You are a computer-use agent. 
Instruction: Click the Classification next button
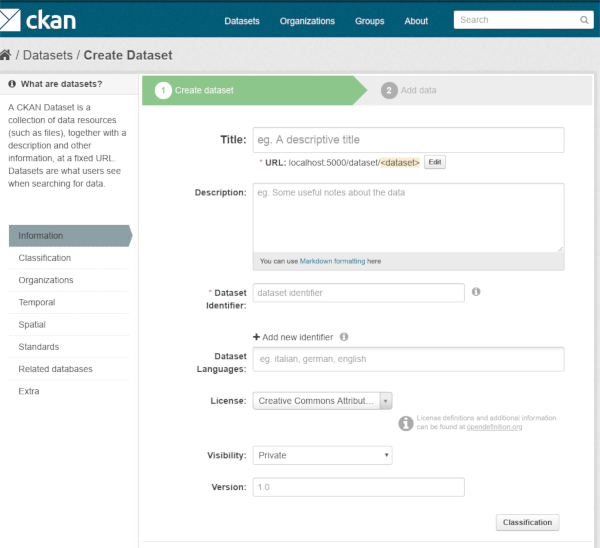coord(527,522)
